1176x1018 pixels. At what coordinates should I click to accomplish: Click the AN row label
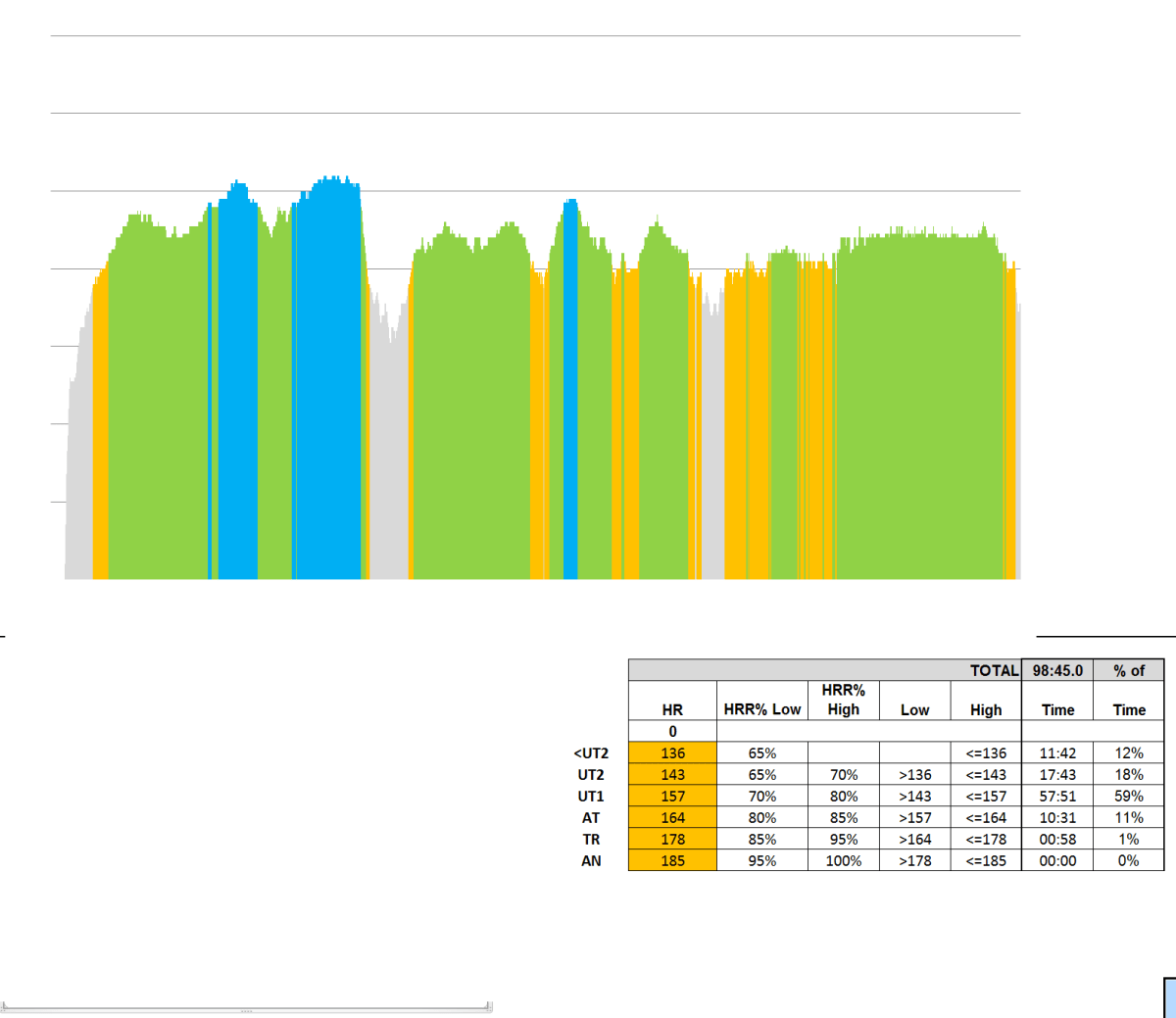591,861
